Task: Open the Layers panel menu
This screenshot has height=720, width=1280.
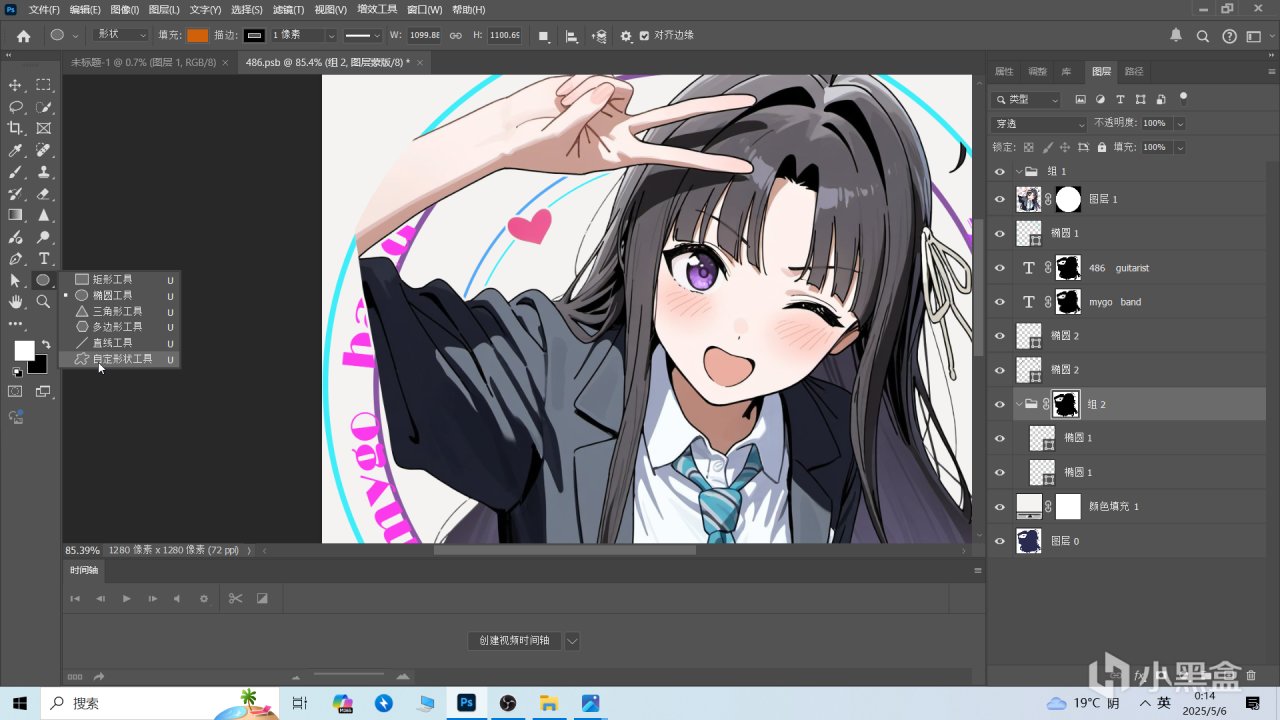Action: 1272,72
